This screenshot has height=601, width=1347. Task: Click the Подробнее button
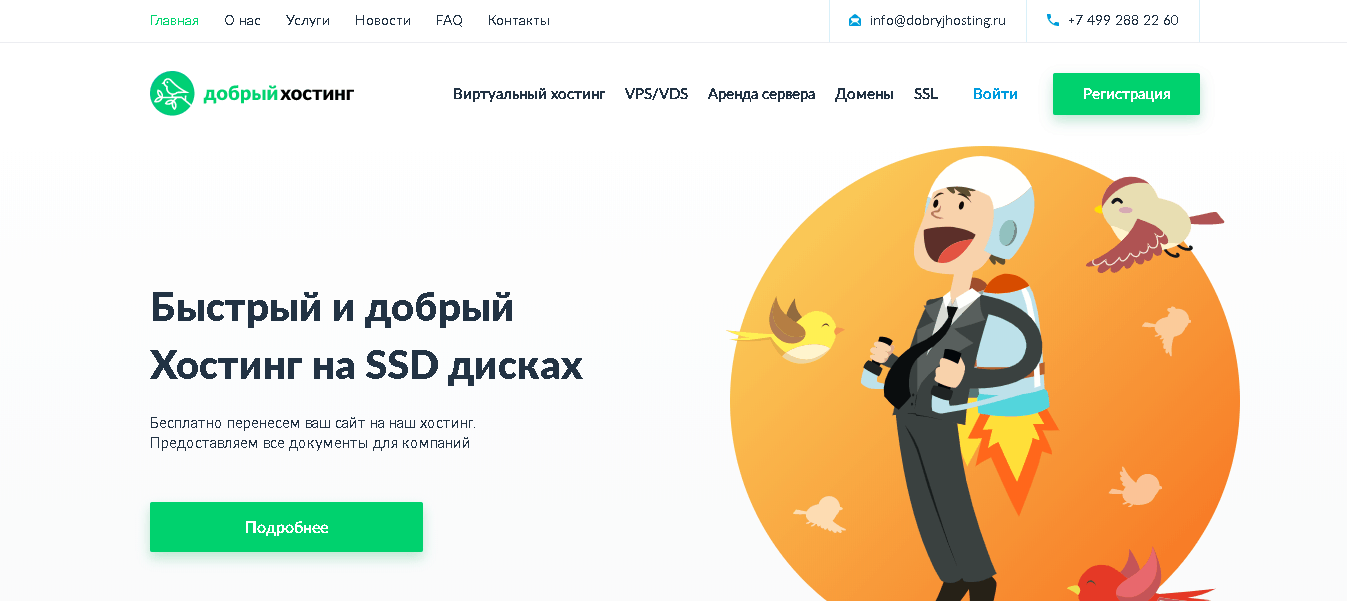(286, 527)
